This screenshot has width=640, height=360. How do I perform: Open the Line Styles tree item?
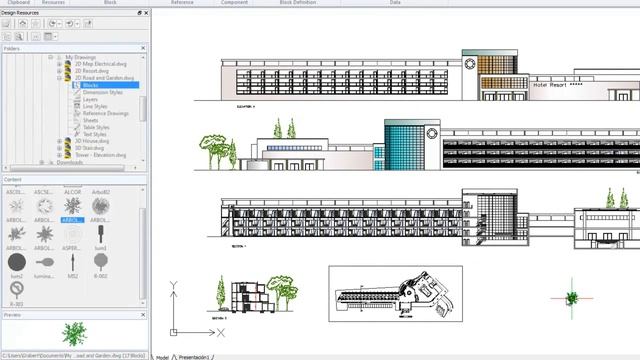(95, 106)
